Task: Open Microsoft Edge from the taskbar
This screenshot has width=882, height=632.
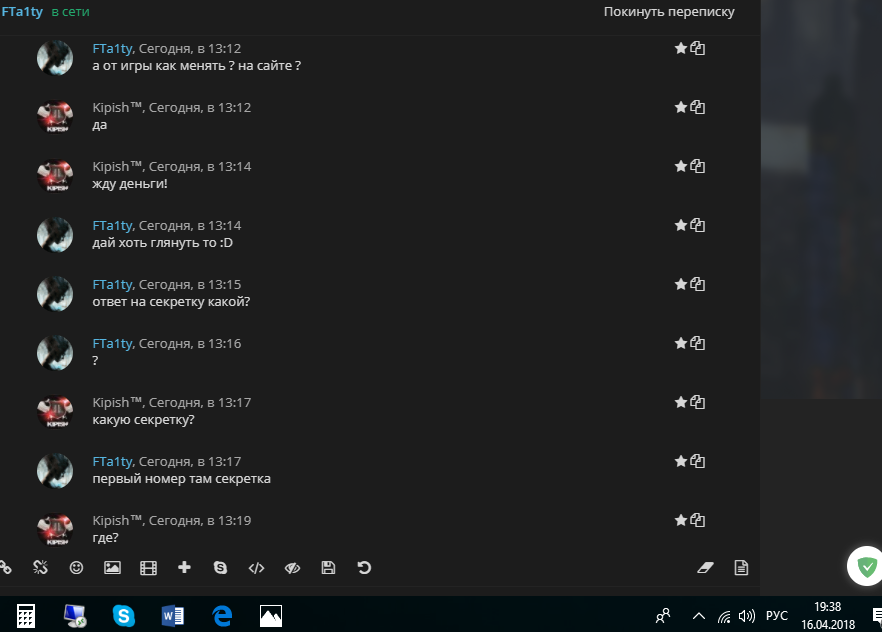Action: 222,616
